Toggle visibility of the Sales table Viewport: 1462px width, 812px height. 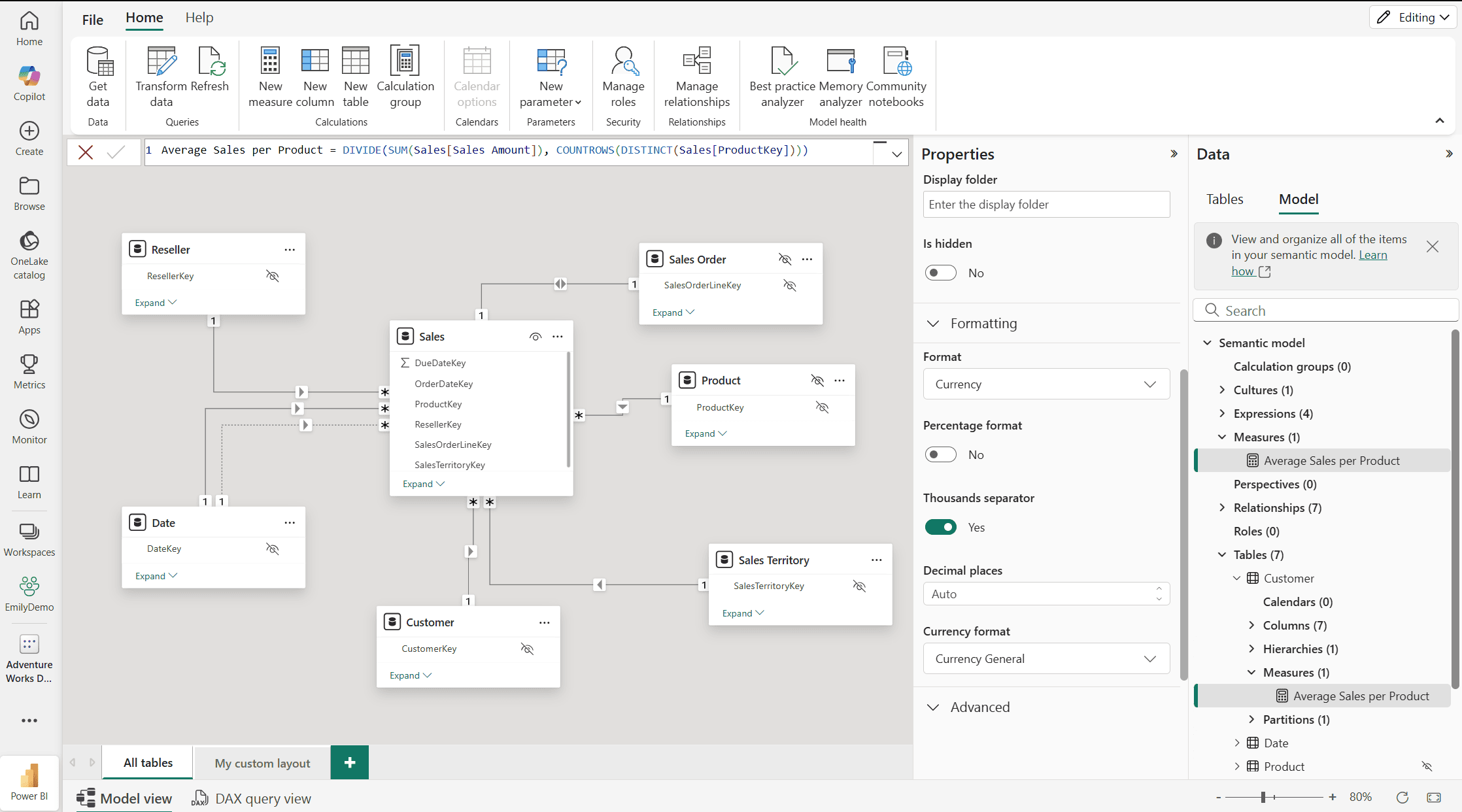coord(535,337)
